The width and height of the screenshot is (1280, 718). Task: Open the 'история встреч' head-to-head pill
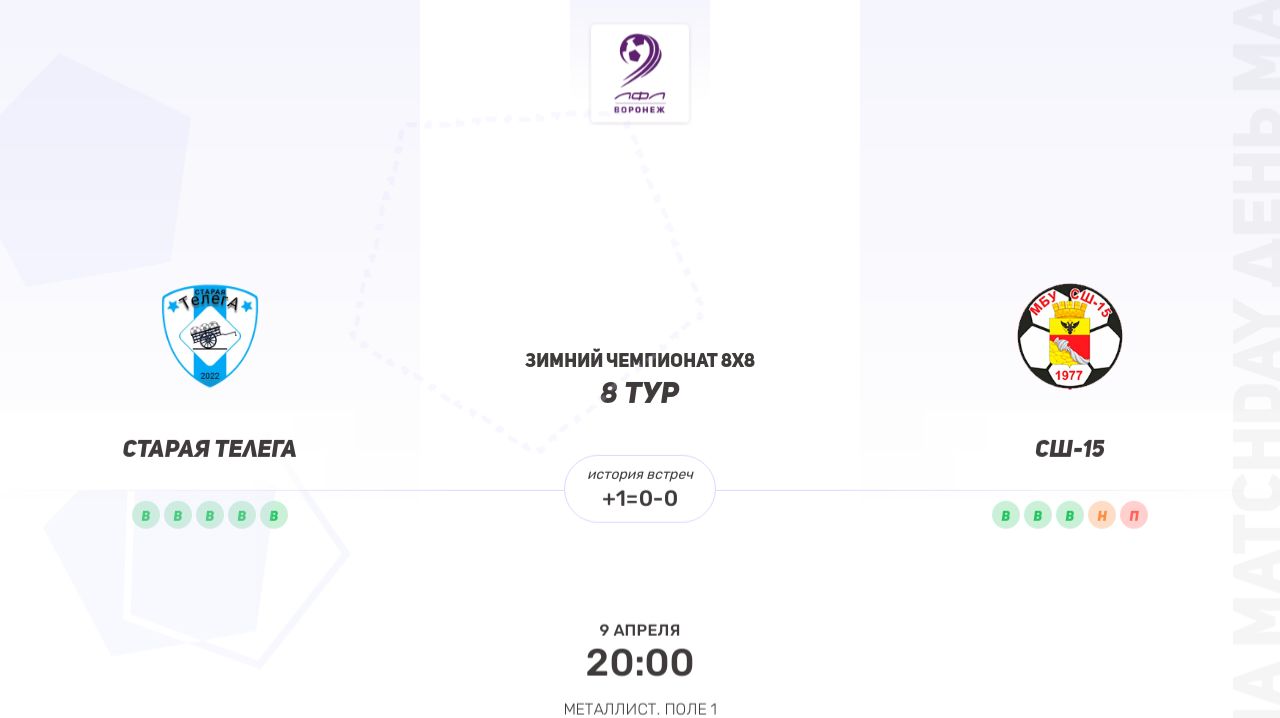640,489
